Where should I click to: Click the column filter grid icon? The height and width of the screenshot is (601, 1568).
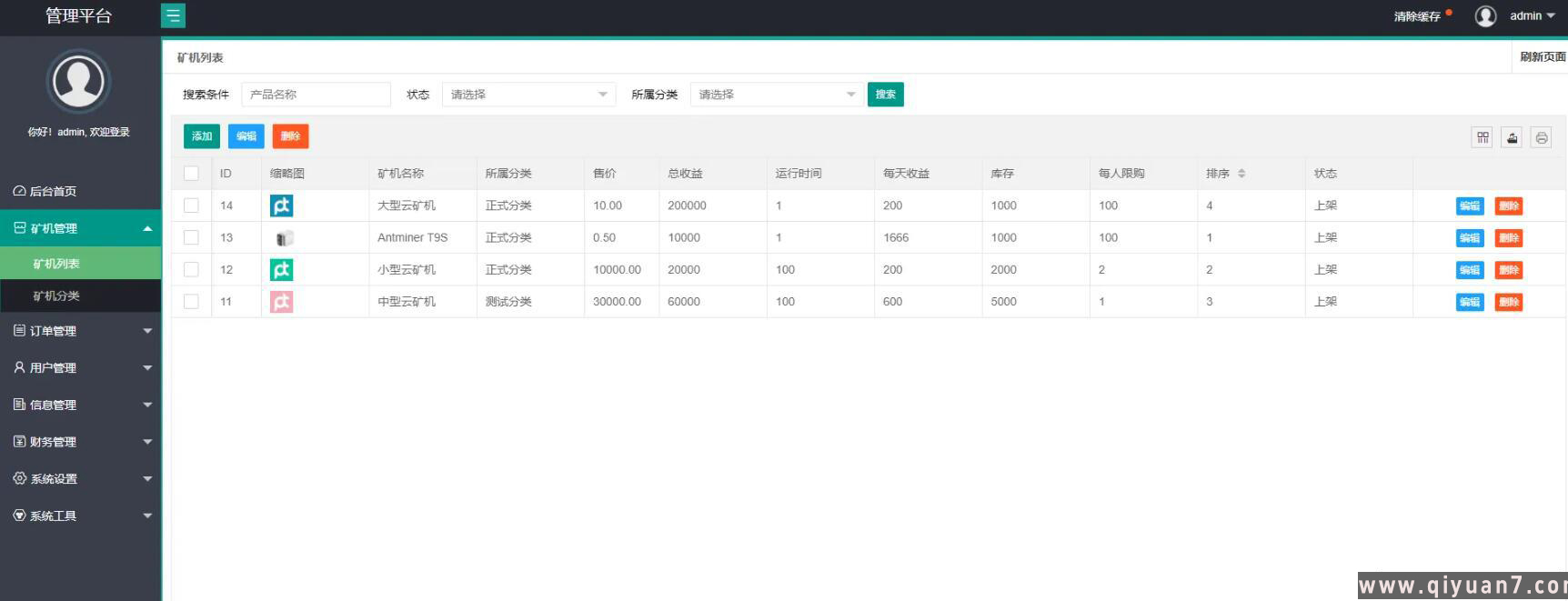(1483, 137)
